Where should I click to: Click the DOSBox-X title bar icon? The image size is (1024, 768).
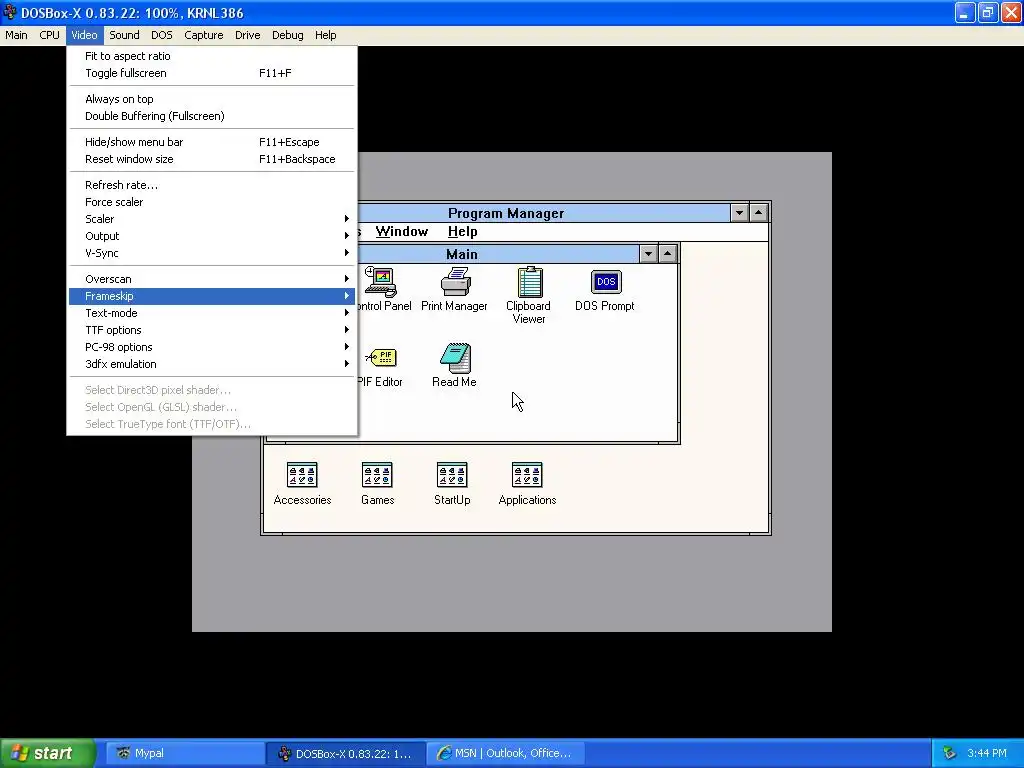pyautogui.click(x=9, y=12)
